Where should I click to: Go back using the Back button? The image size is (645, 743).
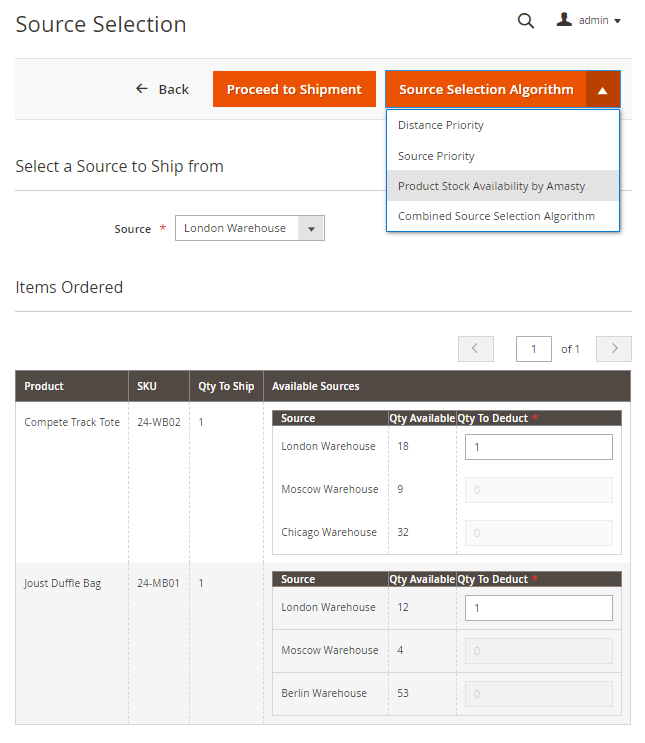pos(162,89)
